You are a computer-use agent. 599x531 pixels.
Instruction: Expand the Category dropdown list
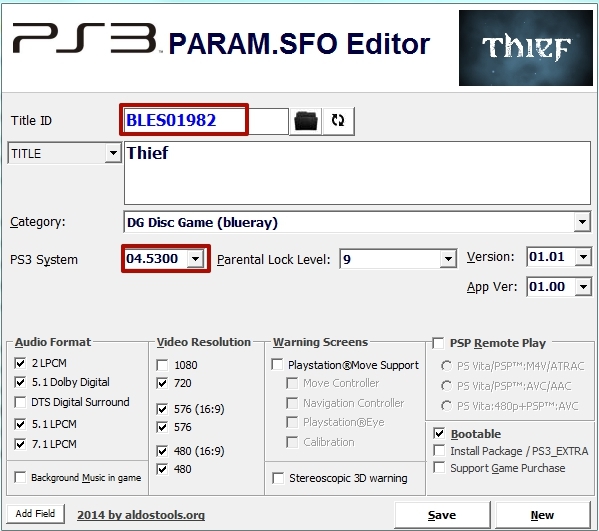point(582,222)
